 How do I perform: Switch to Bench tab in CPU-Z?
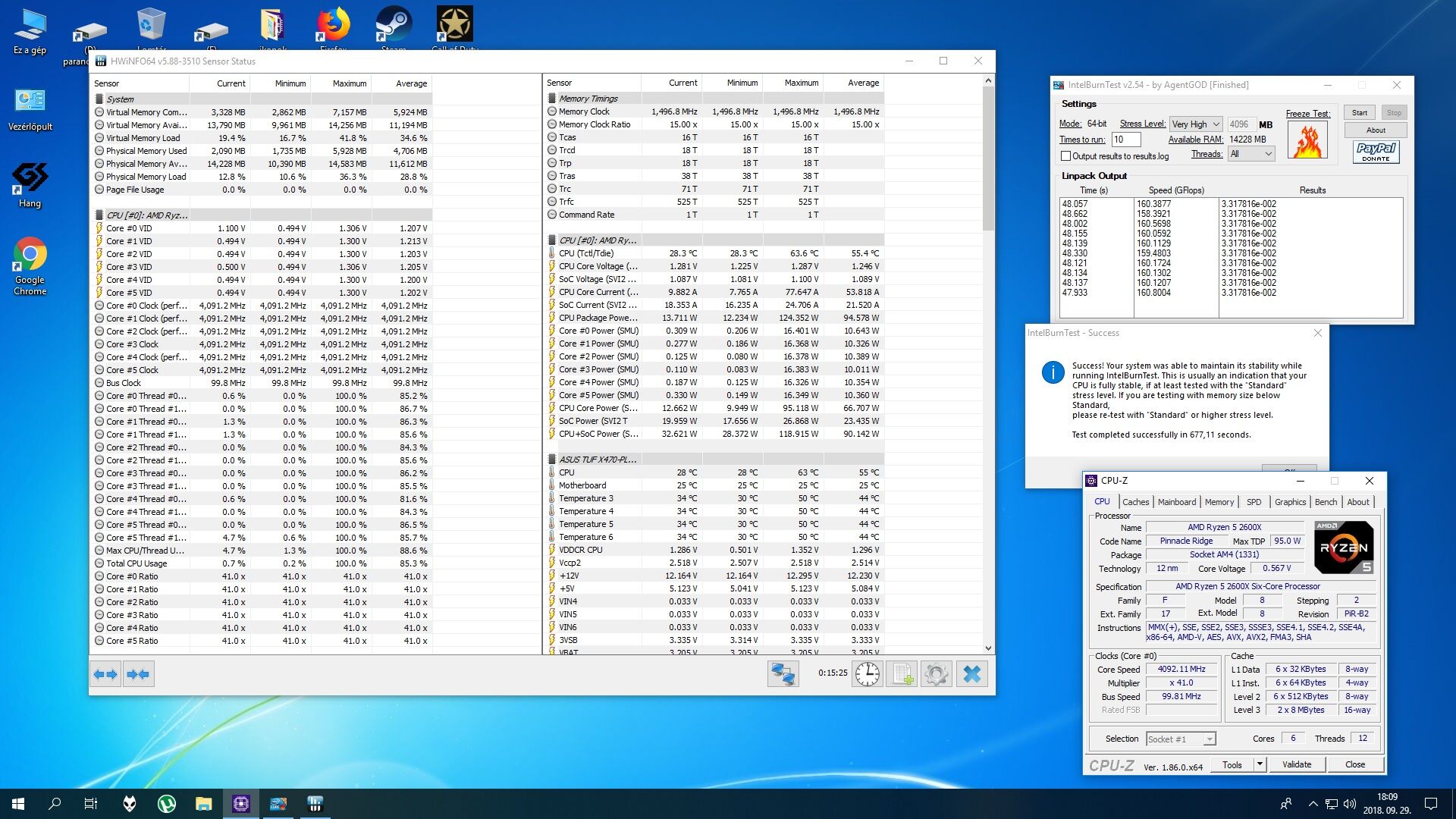coord(1326,502)
